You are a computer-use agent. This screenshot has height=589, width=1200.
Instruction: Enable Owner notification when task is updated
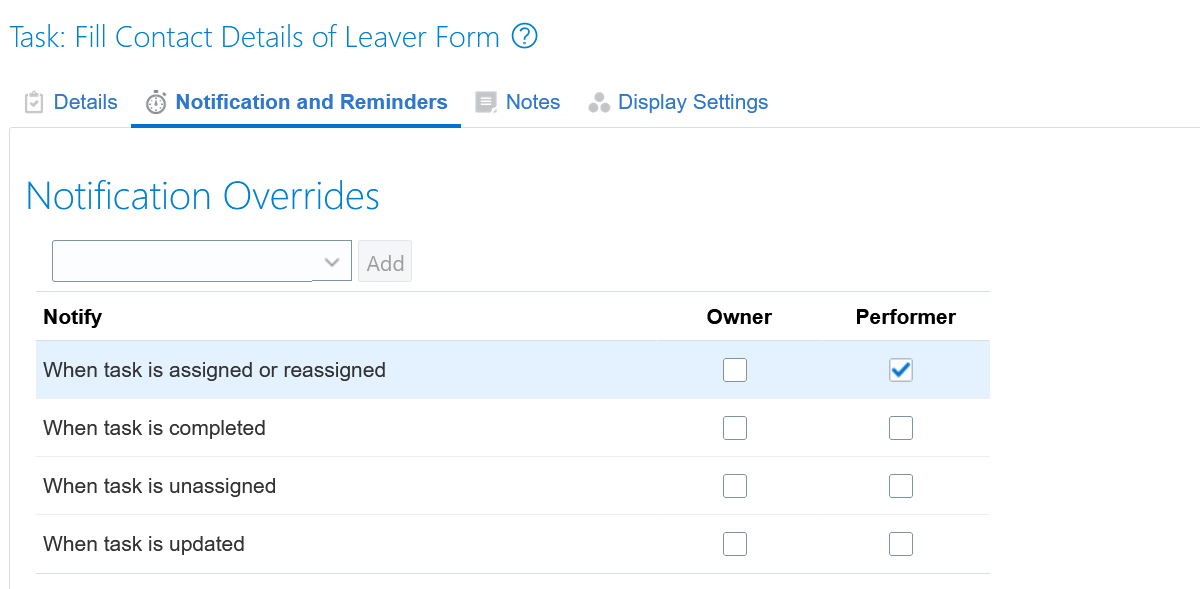[735, 544]
